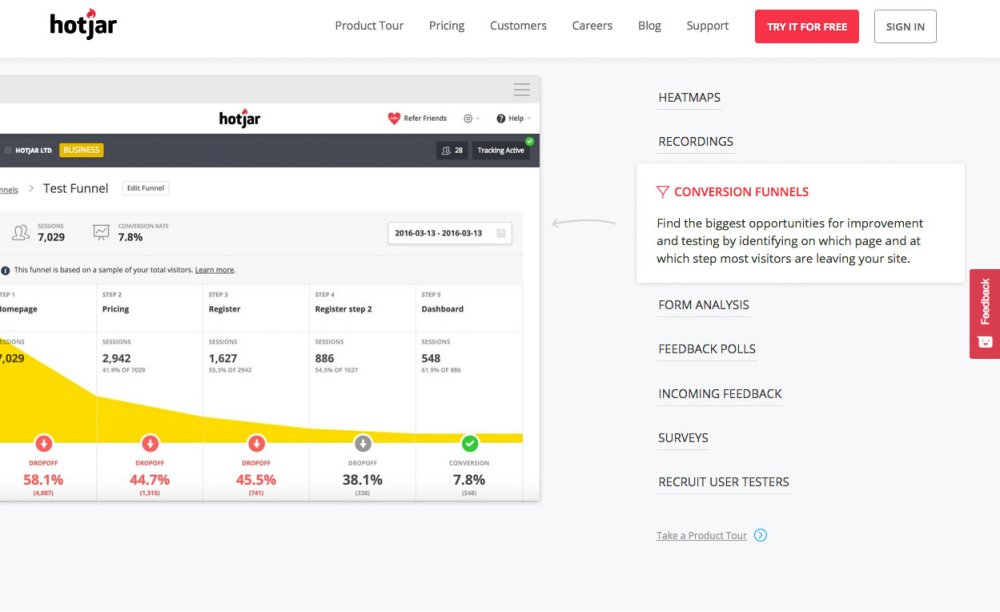The height and width of the screenshot is (612, 1000).
Task: Click the funnel icon beside Conversion Funnels
Action: click(663, 192)
